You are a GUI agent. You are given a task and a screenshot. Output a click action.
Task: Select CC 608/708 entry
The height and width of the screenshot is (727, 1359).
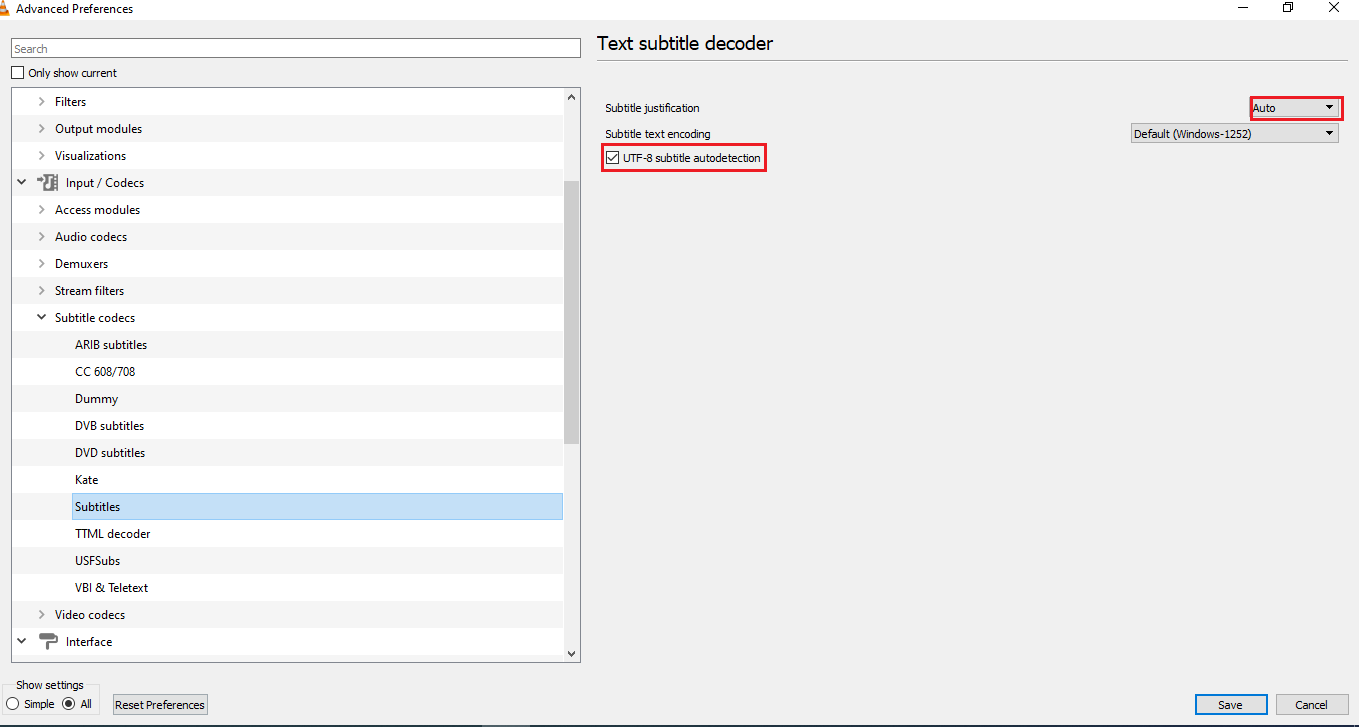pyautogui.click(x=105, y=372)
